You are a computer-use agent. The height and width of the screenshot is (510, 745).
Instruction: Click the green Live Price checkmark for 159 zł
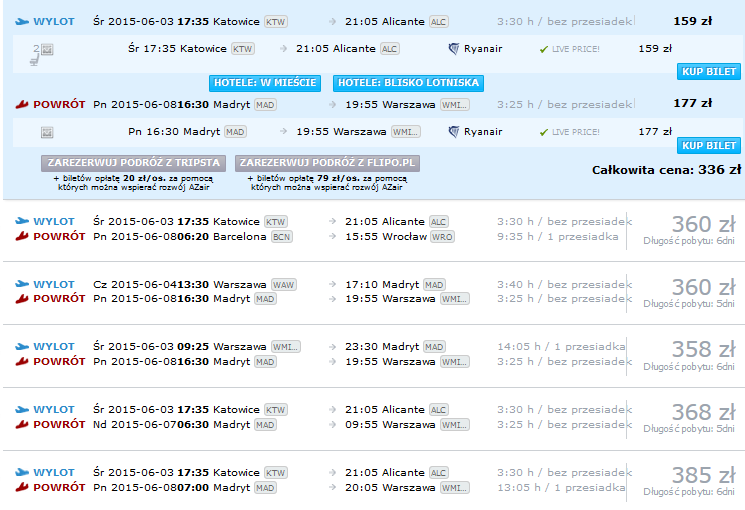pos(544,49)
